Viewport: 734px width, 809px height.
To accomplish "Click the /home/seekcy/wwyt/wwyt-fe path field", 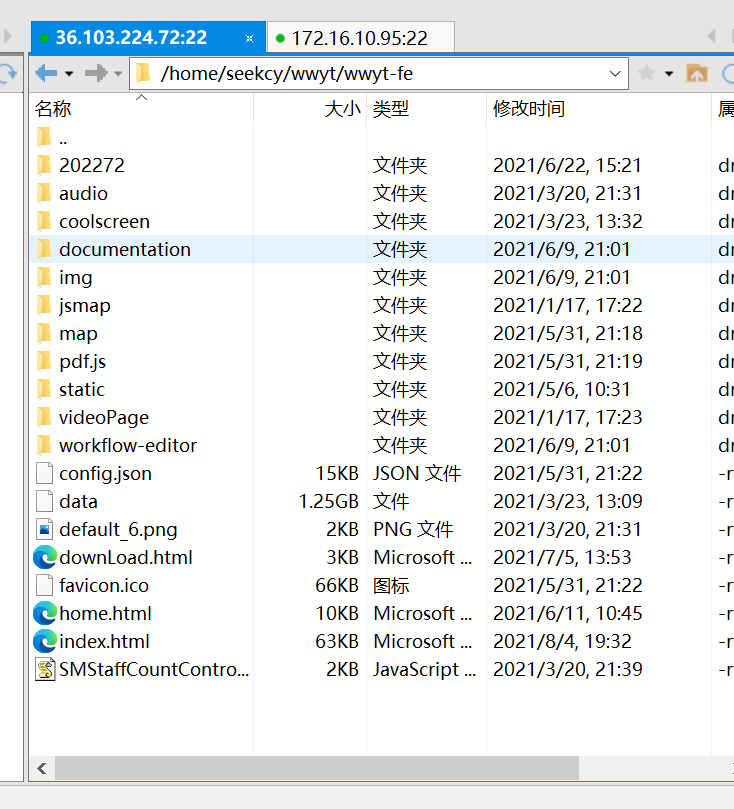I will (379, 74).
